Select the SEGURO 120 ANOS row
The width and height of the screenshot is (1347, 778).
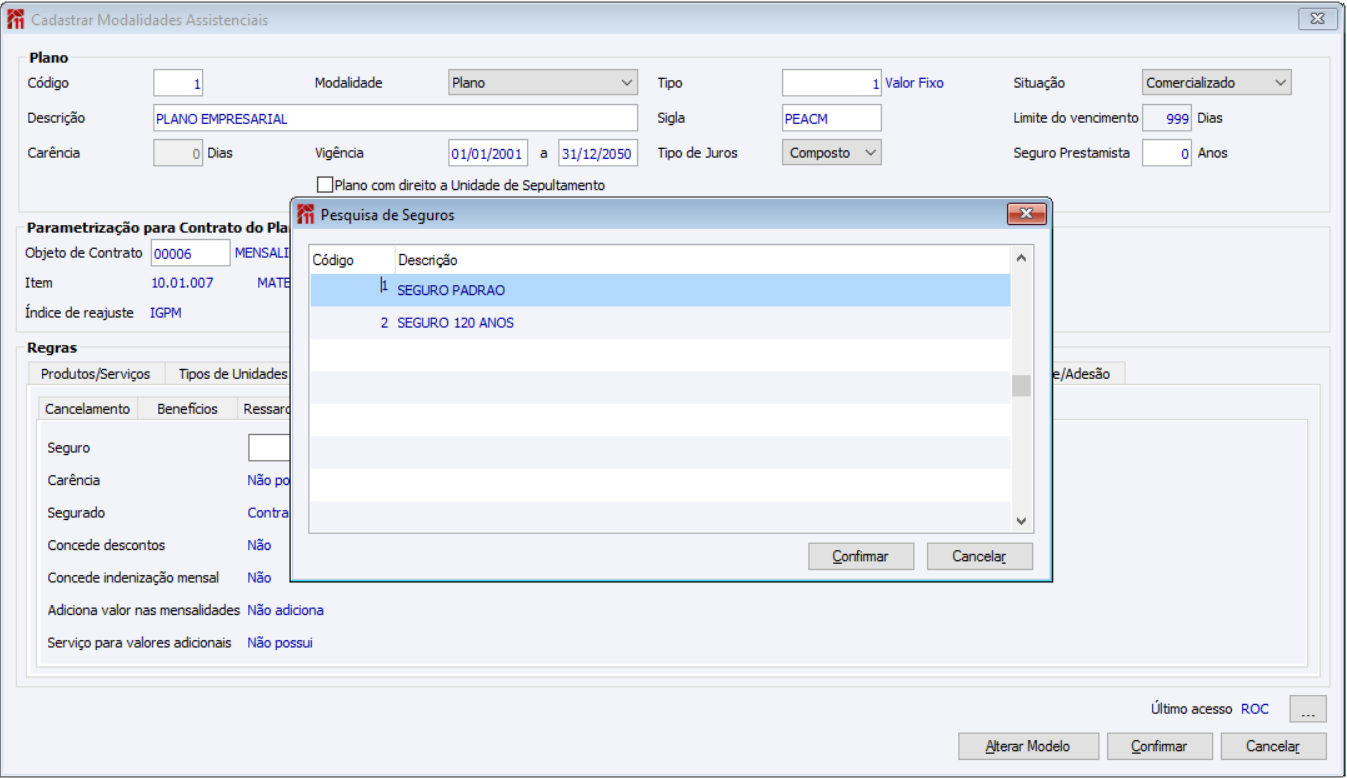(660, 323)
